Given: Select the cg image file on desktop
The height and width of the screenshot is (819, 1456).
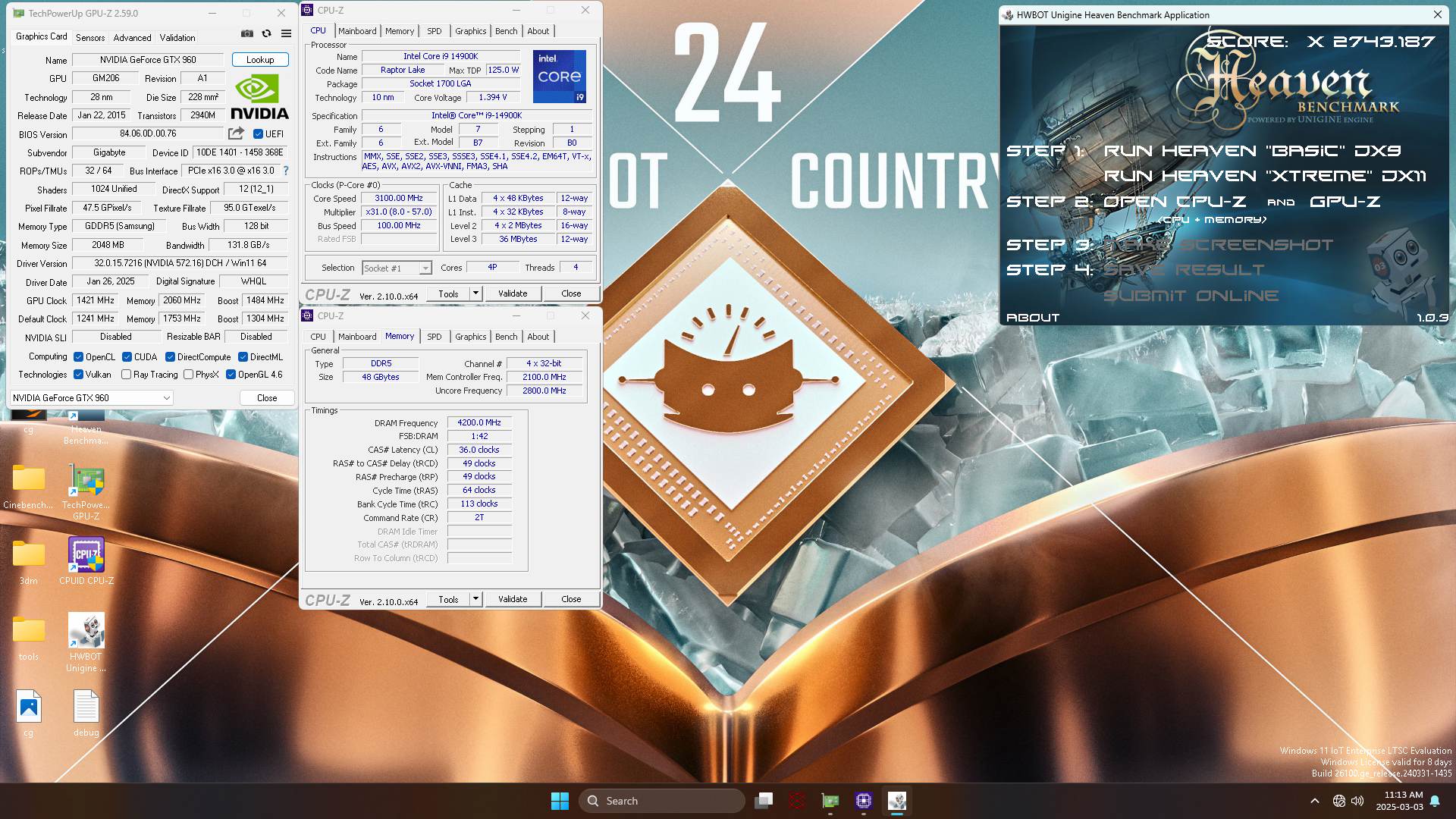Looking at the screenshot, I should coord(29,714).
